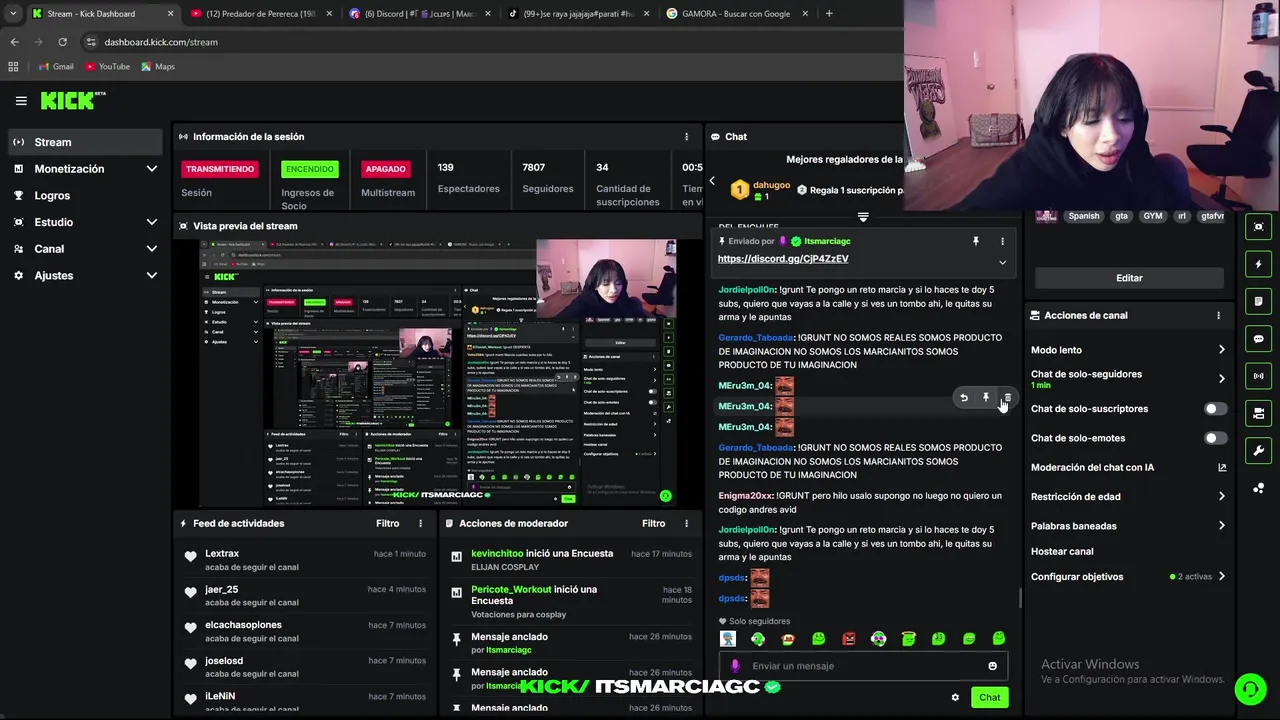Image resolution: width=1280 pixels, height=720 pixels.
Task: Open Modo lento settings chevron
Action: (1221, 350)
